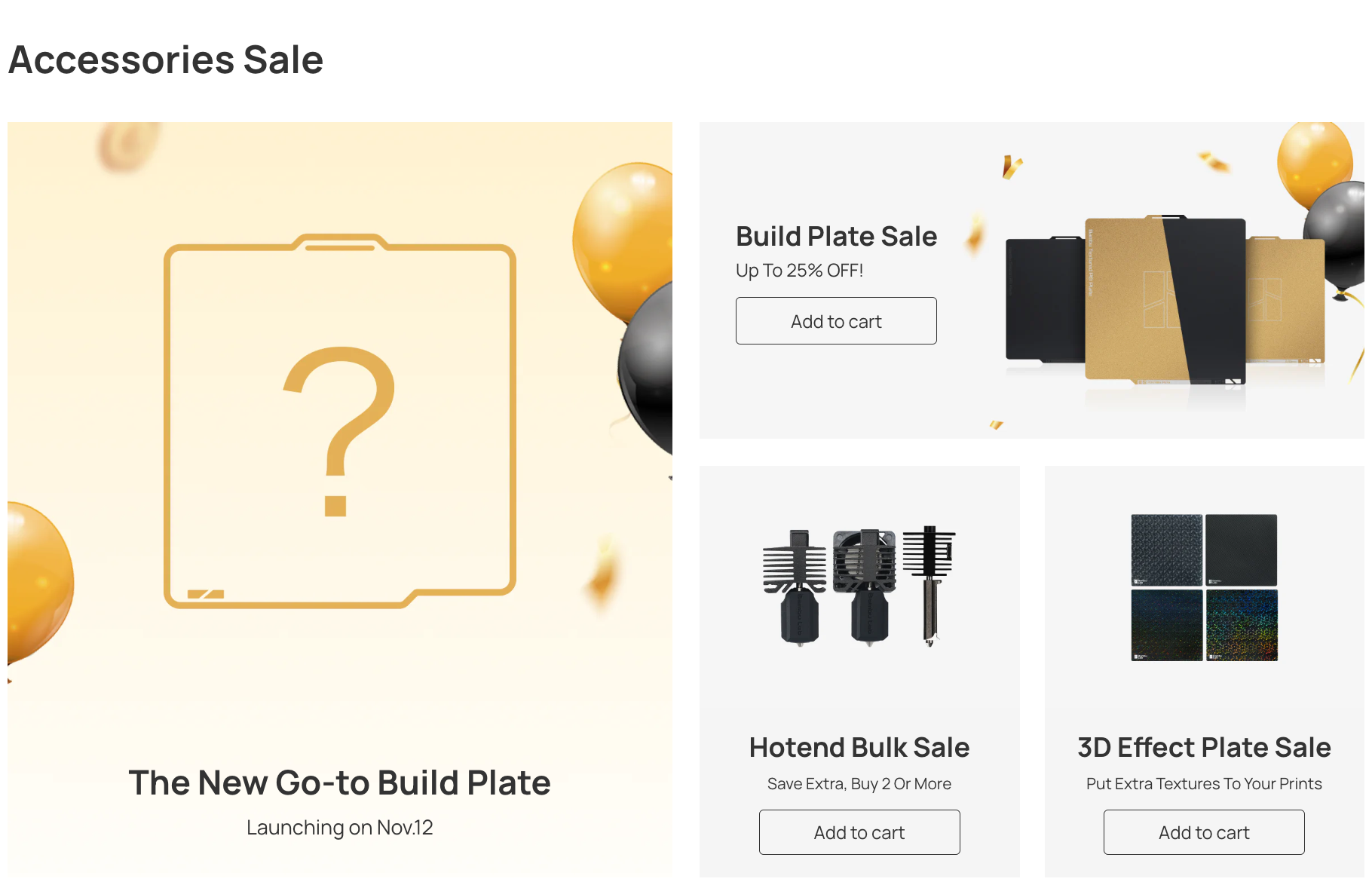The height and width of the screenshot is (885, 1372).
Task: Open the Build Plate Sale heading
Action: (x=836, y=237)
